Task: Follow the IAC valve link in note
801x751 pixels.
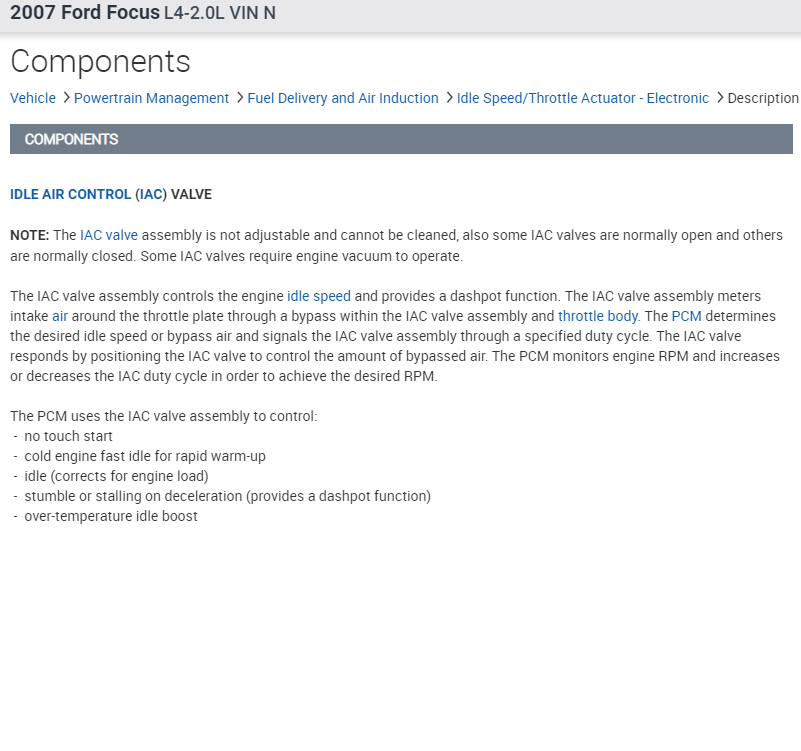Action: click(x=109, y=235)
